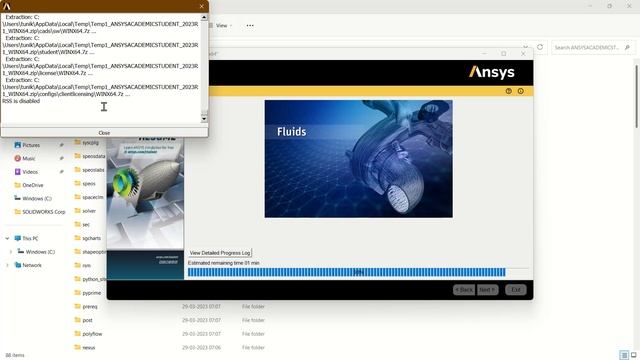Screen dimensions: 640x360
Task: Click the File folder type in polyflow row
Action: point(253,333)
